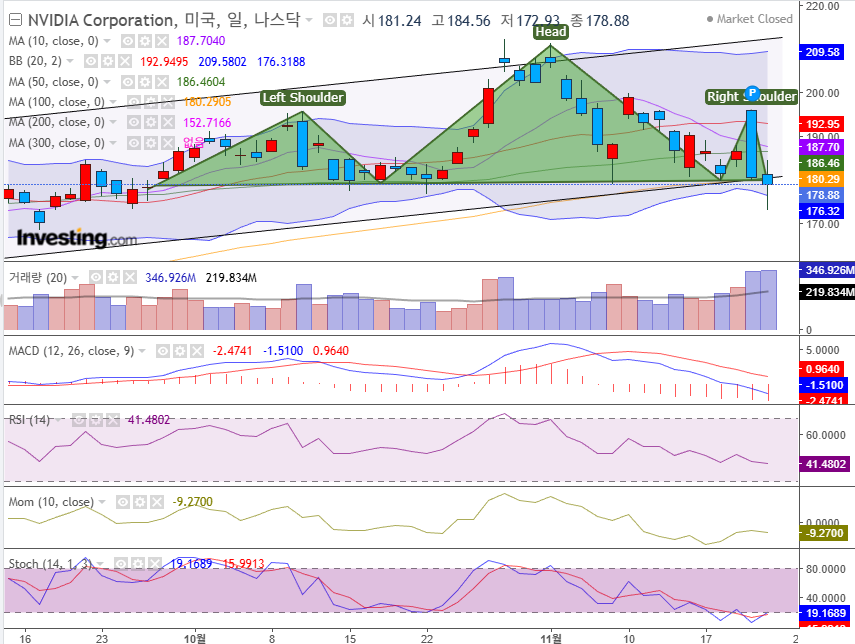Open MA (300, close, 0) settings gear

point(150,143)
